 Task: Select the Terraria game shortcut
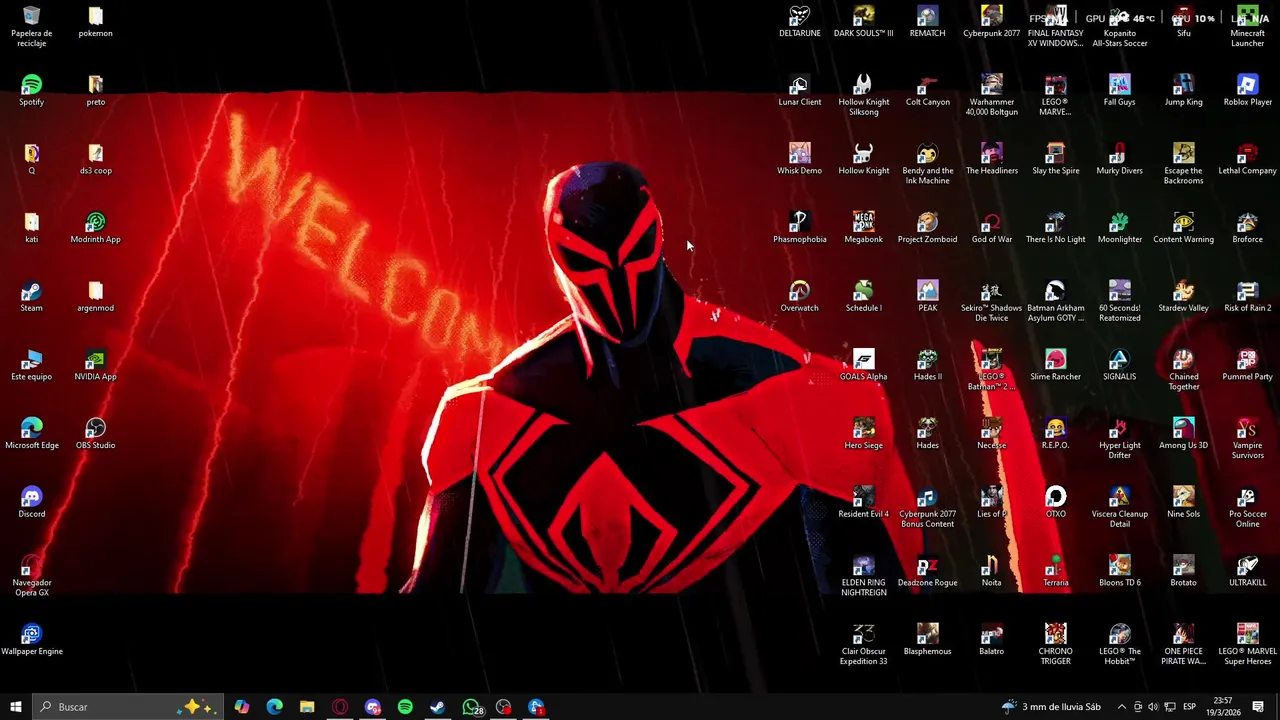[x=1055, y=571]
